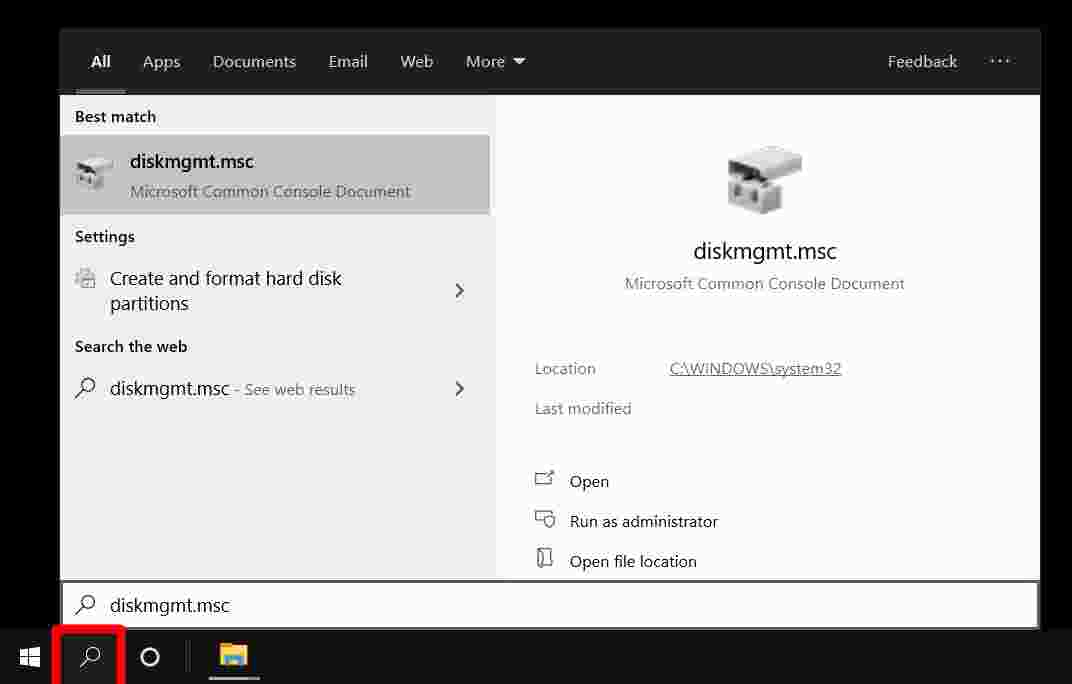
Task: Switch to the Documents tab
Action: tap(254, 62)
